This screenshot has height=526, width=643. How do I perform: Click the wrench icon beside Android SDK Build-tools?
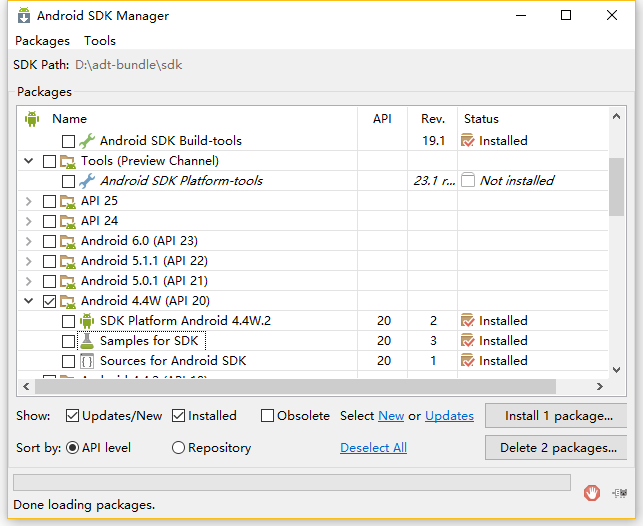(x=87, y=141)
